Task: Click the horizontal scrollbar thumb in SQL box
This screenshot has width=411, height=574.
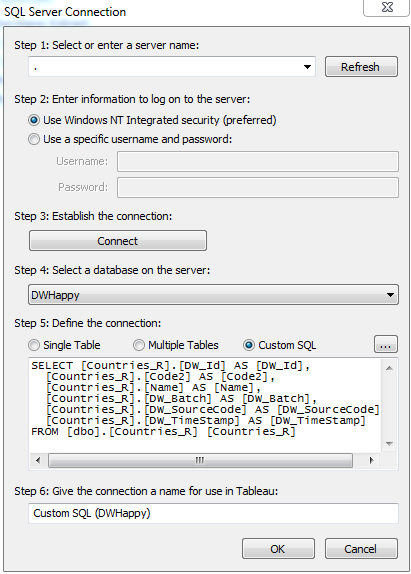Action: point(201,460)
